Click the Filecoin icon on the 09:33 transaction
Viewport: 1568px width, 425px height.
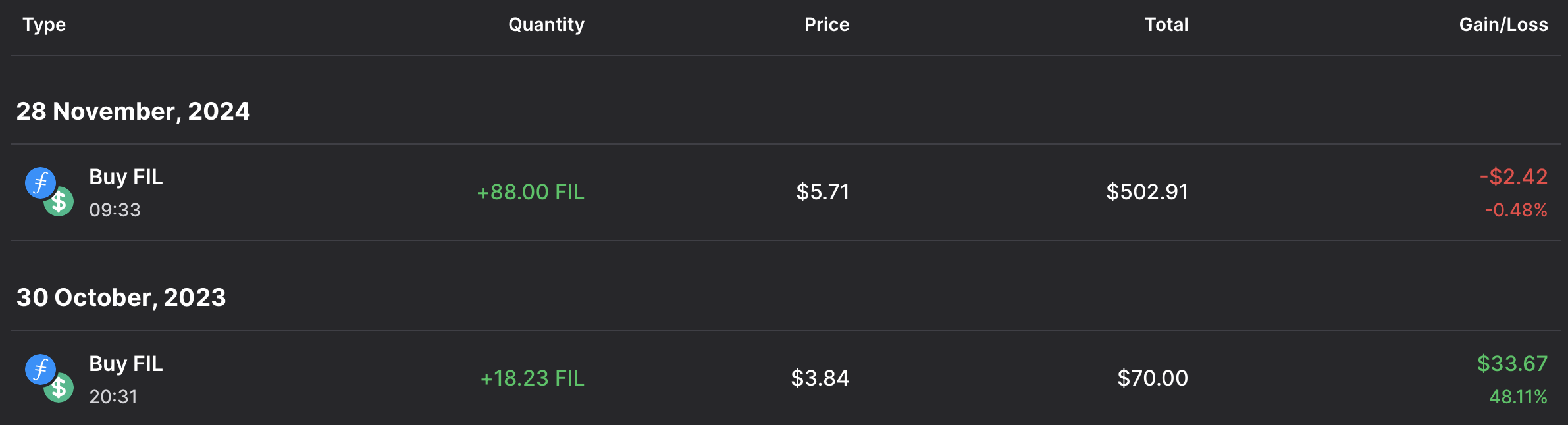pos(39,182)
